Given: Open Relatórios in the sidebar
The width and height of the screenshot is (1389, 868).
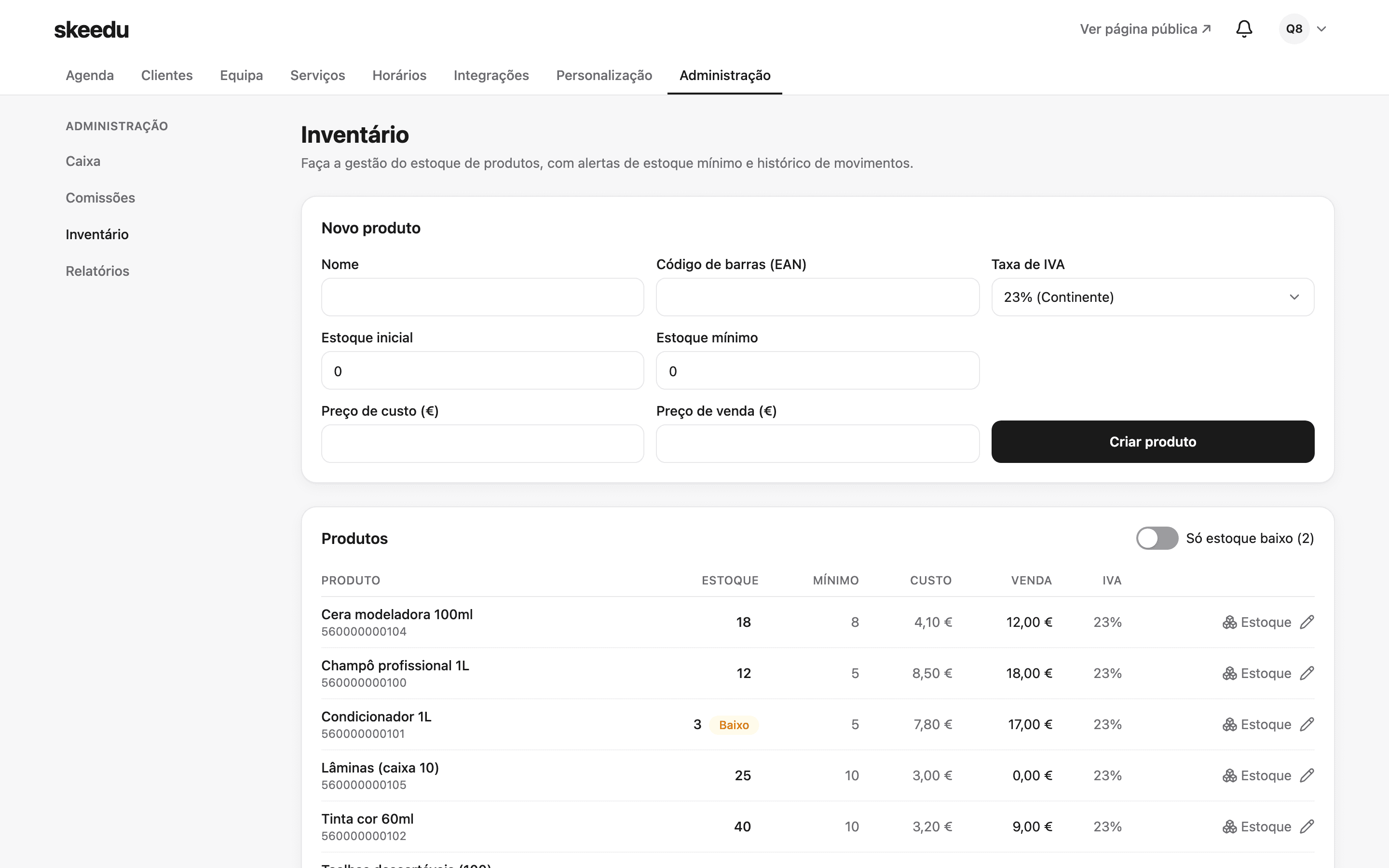Looking at the screenshot, I should click(97, 271).
